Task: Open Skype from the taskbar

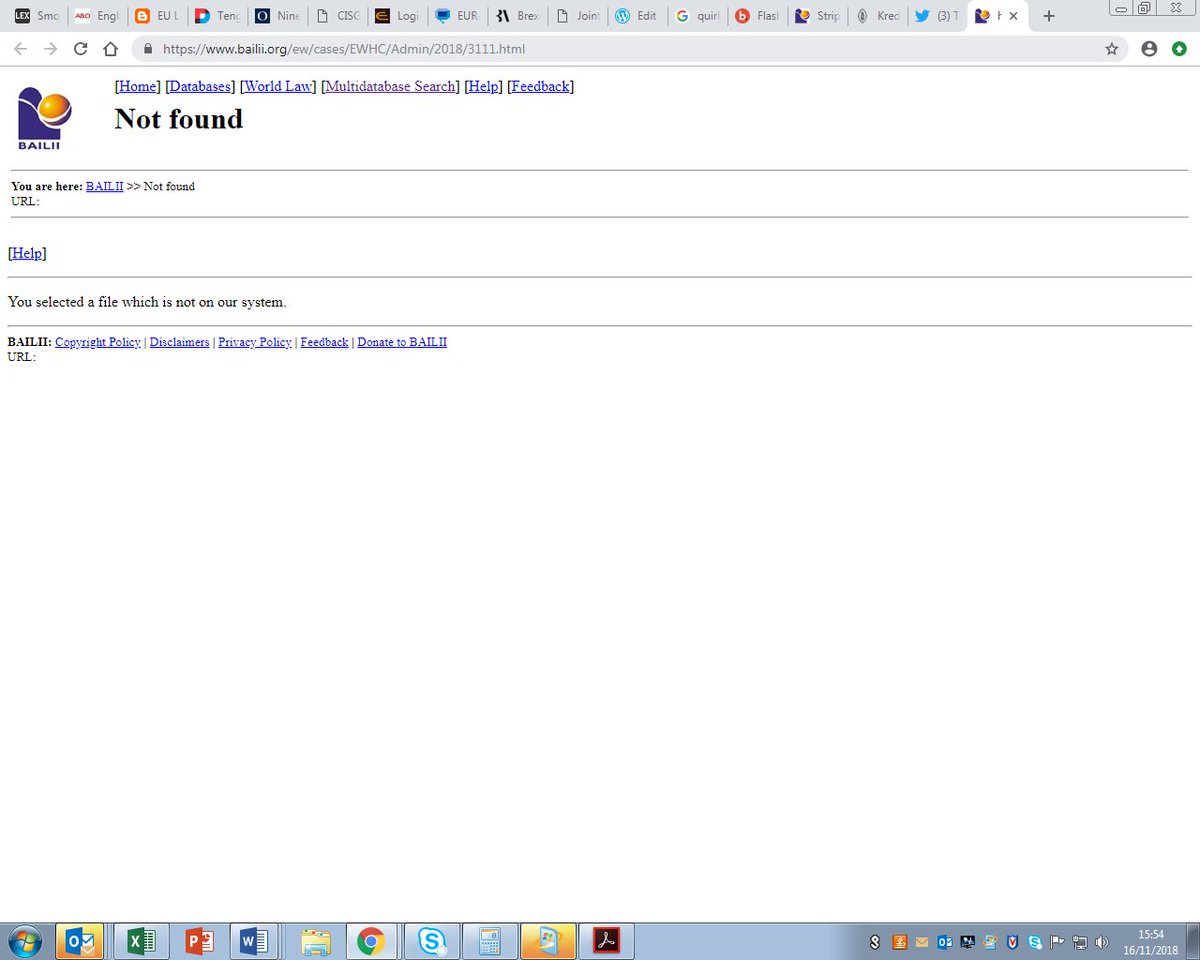Action: tap(432, 941)
